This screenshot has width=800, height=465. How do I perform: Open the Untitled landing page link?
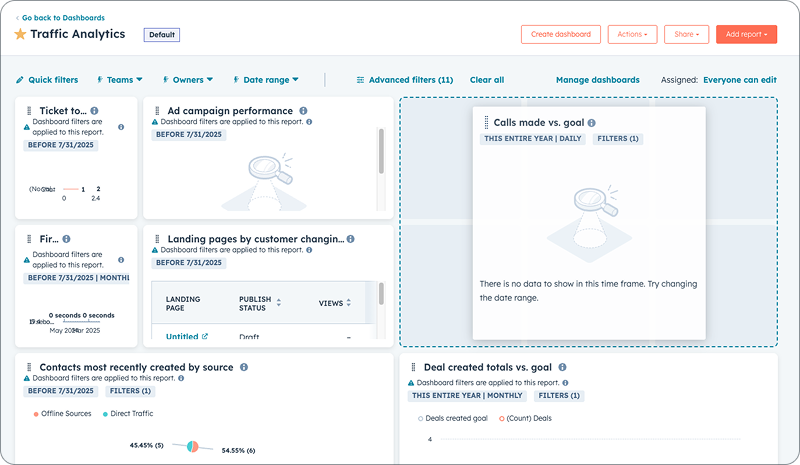(x=182, y=336)
